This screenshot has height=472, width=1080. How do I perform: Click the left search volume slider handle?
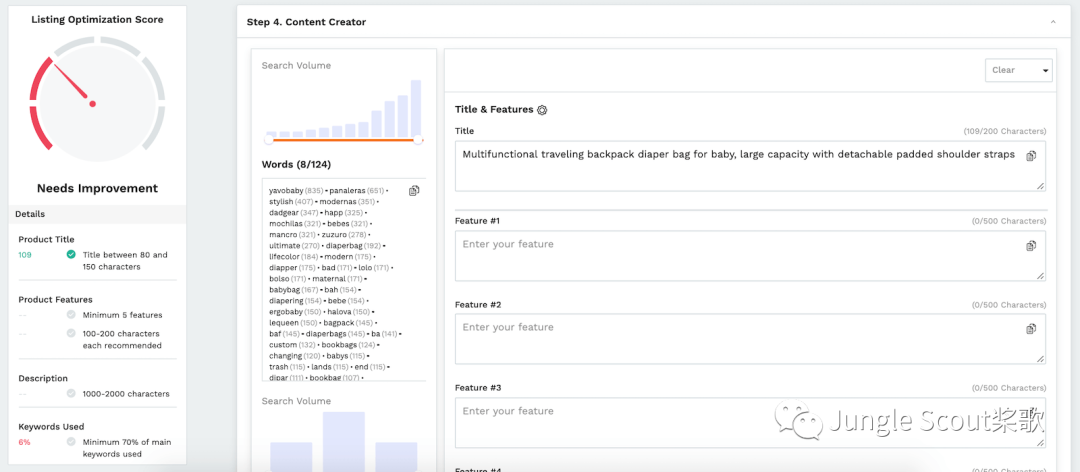tap(269, 140)
